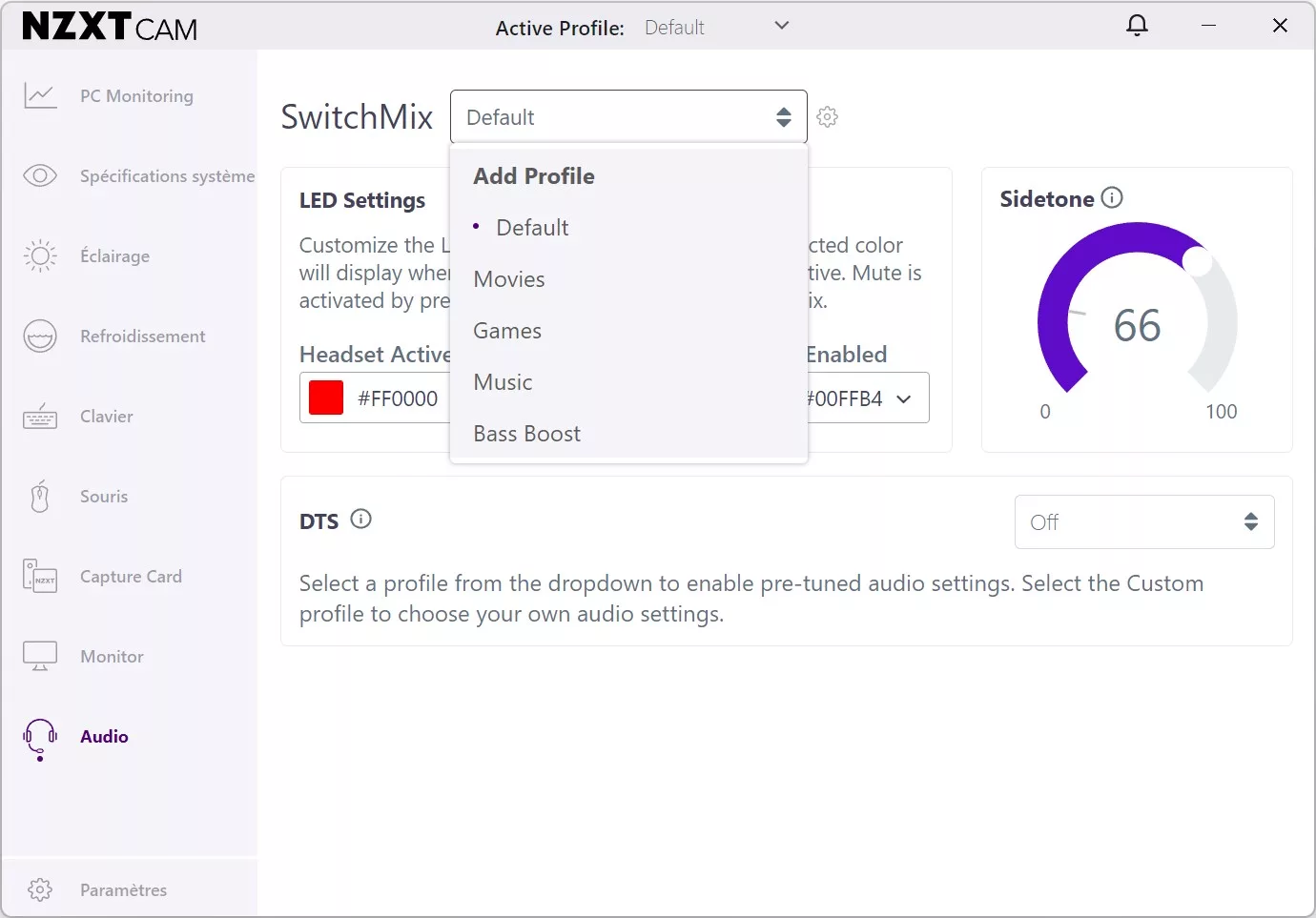This screenshot has height=918, width=1316.
Task: Click the Sidetone info icon
Action: (1112, 197)
